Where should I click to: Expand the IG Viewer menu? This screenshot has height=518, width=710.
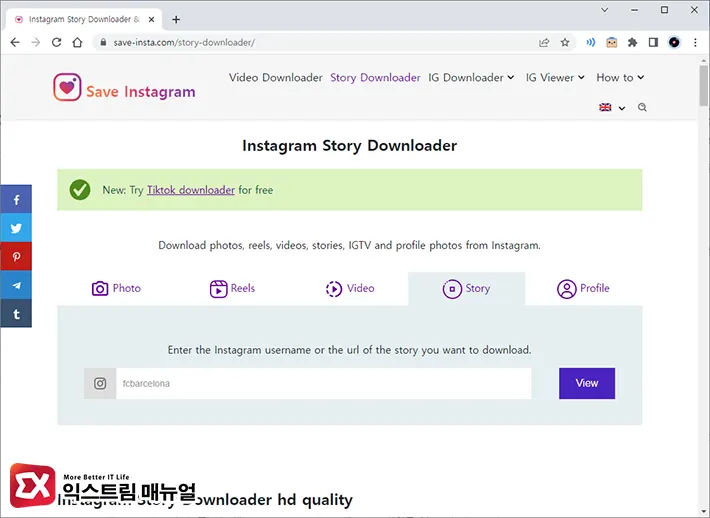click(555, 77)
